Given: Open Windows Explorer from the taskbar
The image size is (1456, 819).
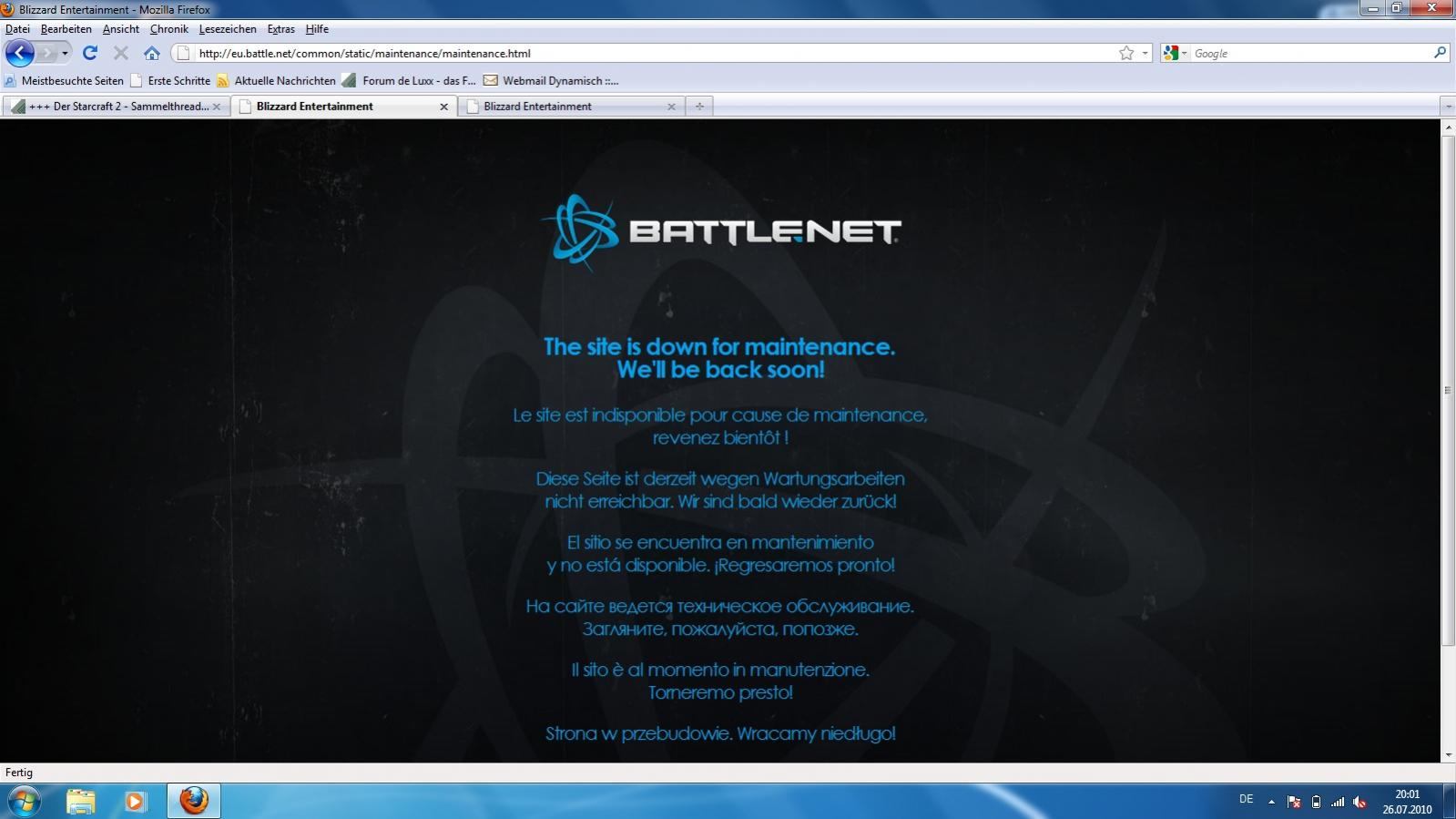Looking at the screenshot, I should (x=80, y=801).
